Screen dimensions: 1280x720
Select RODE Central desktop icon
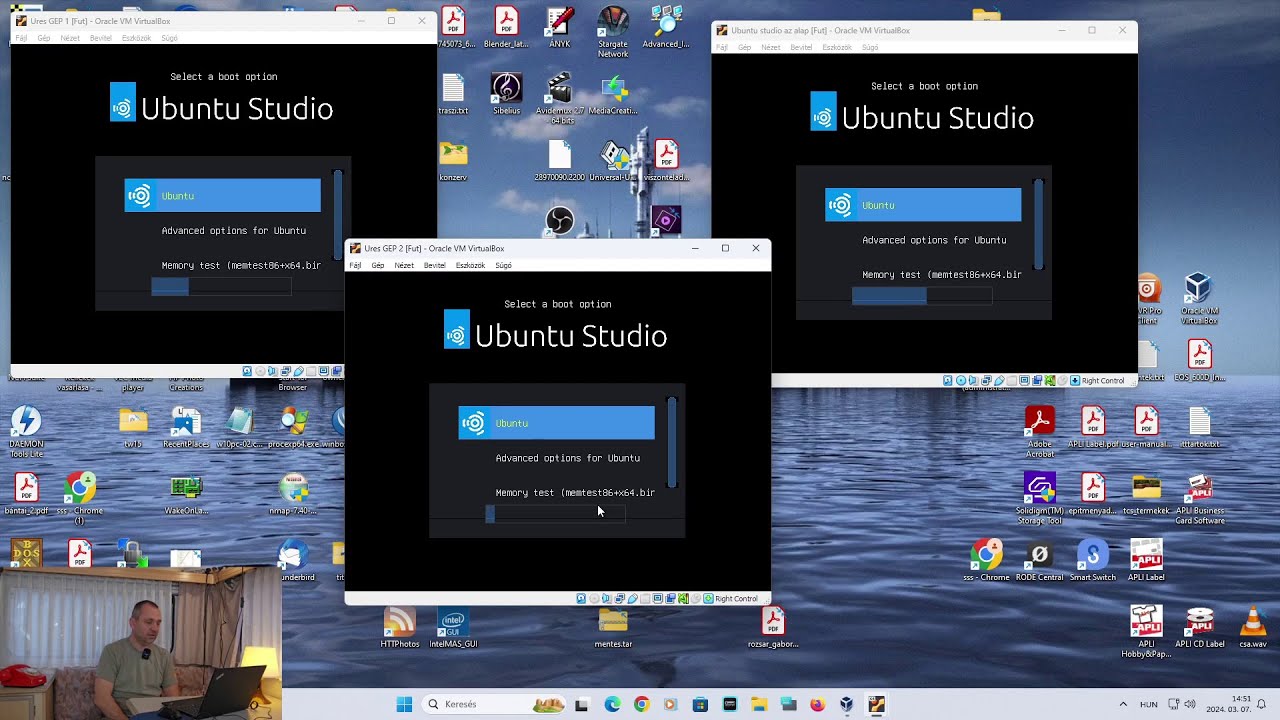(1040, 561)
